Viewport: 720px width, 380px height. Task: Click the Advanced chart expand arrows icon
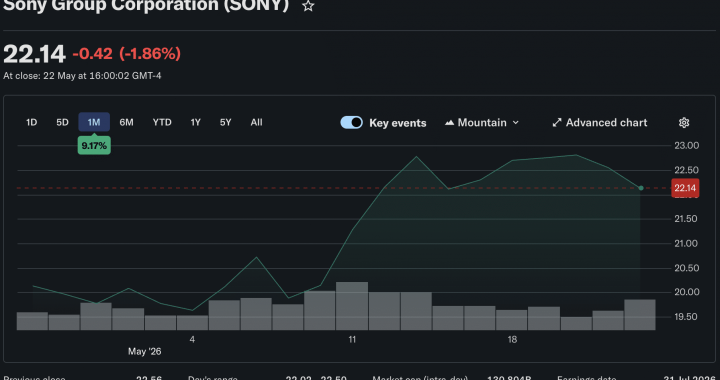(x=557, y=123)
